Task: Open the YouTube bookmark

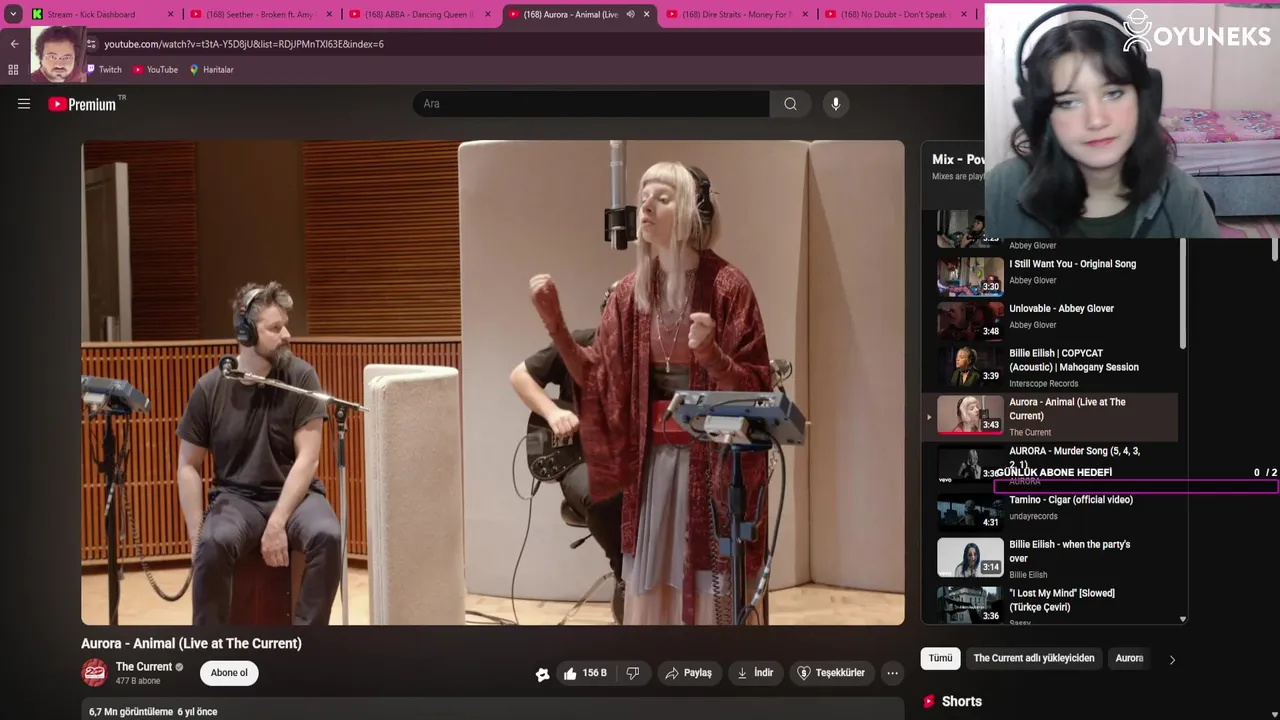Action: (155, 70)
